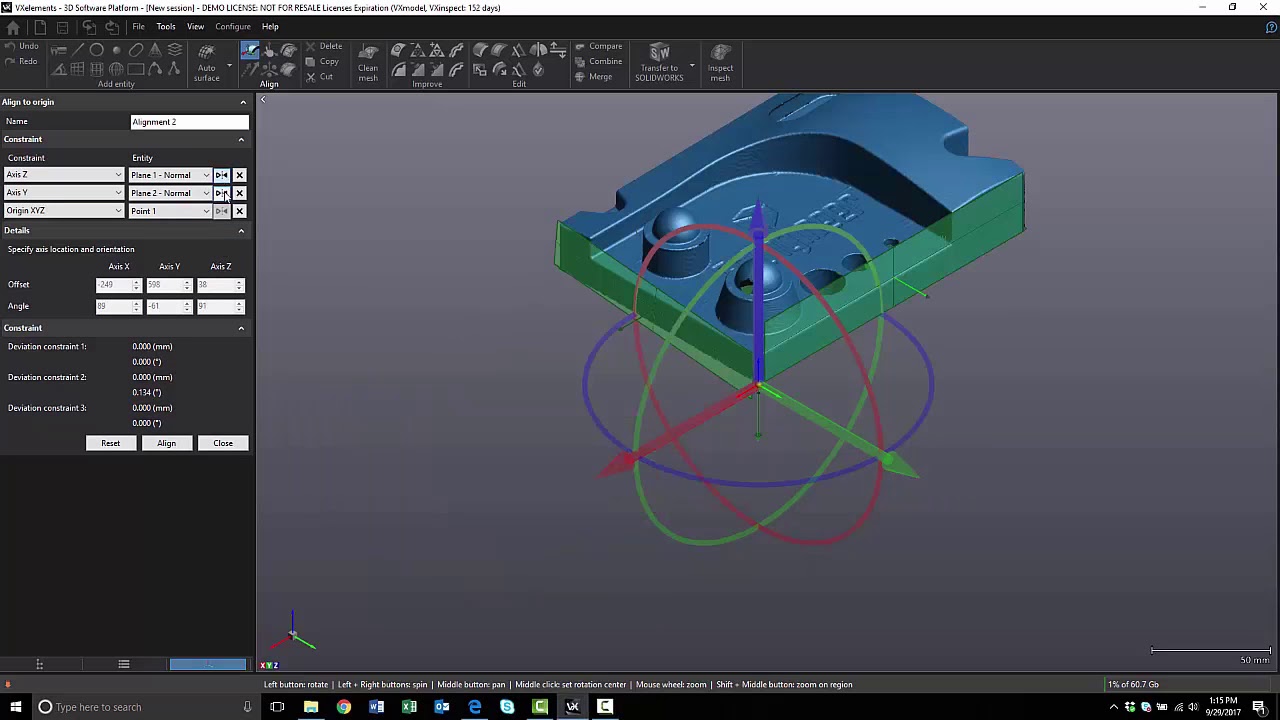
Task: Click the list view tab at panel bottom
Action: (124, 664)
